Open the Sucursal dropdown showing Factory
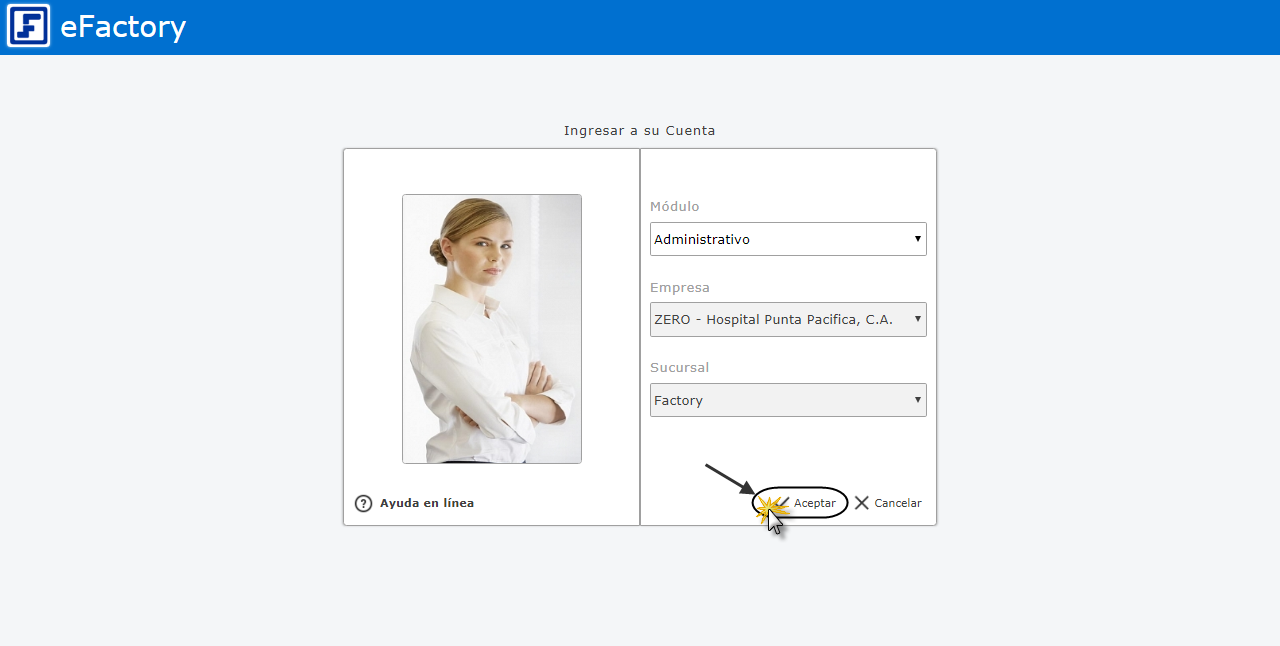 pyautogui.click(x=780, y=400)
